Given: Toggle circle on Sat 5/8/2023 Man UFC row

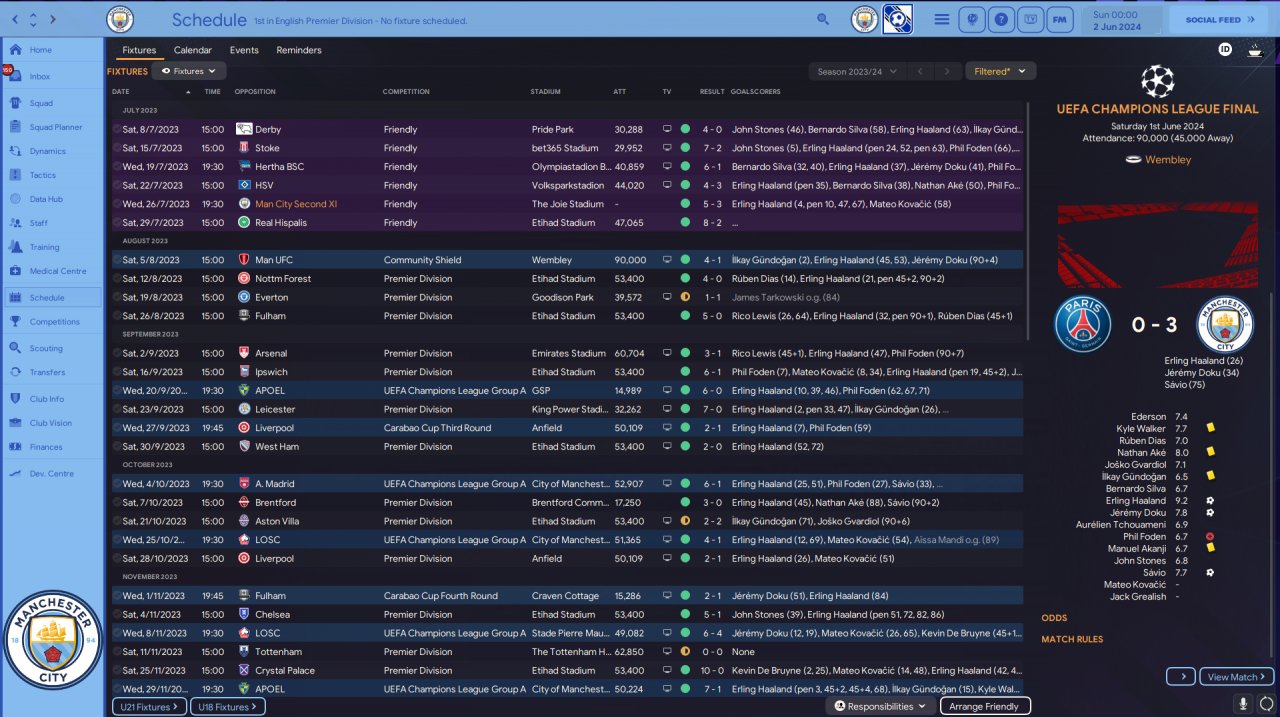Looking at the screenshot, I should [x=117, y=260].
